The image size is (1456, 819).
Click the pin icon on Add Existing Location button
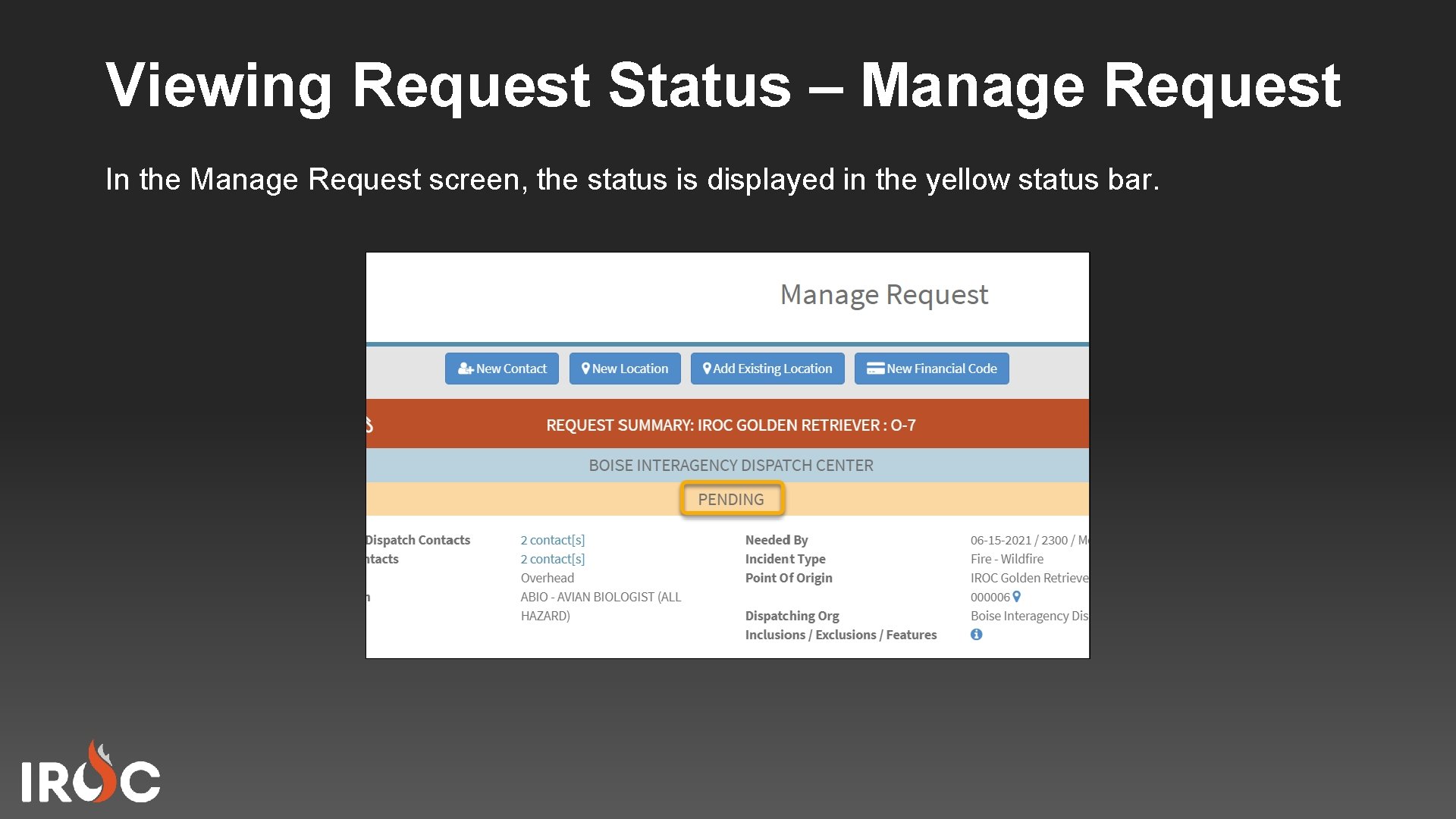pyautogui.click(x=708, y=369)
